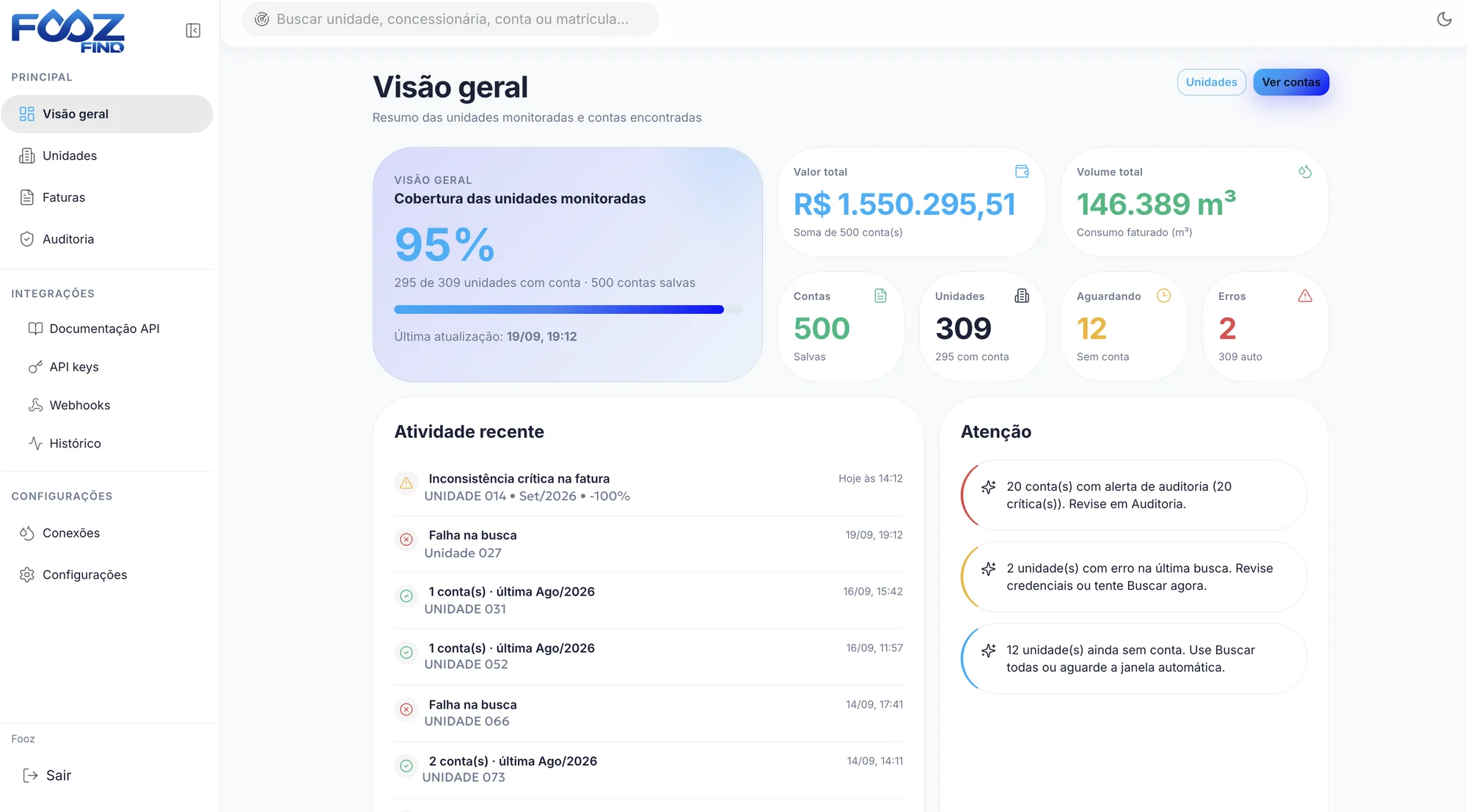Click the API keys key icon

(35, 367)
